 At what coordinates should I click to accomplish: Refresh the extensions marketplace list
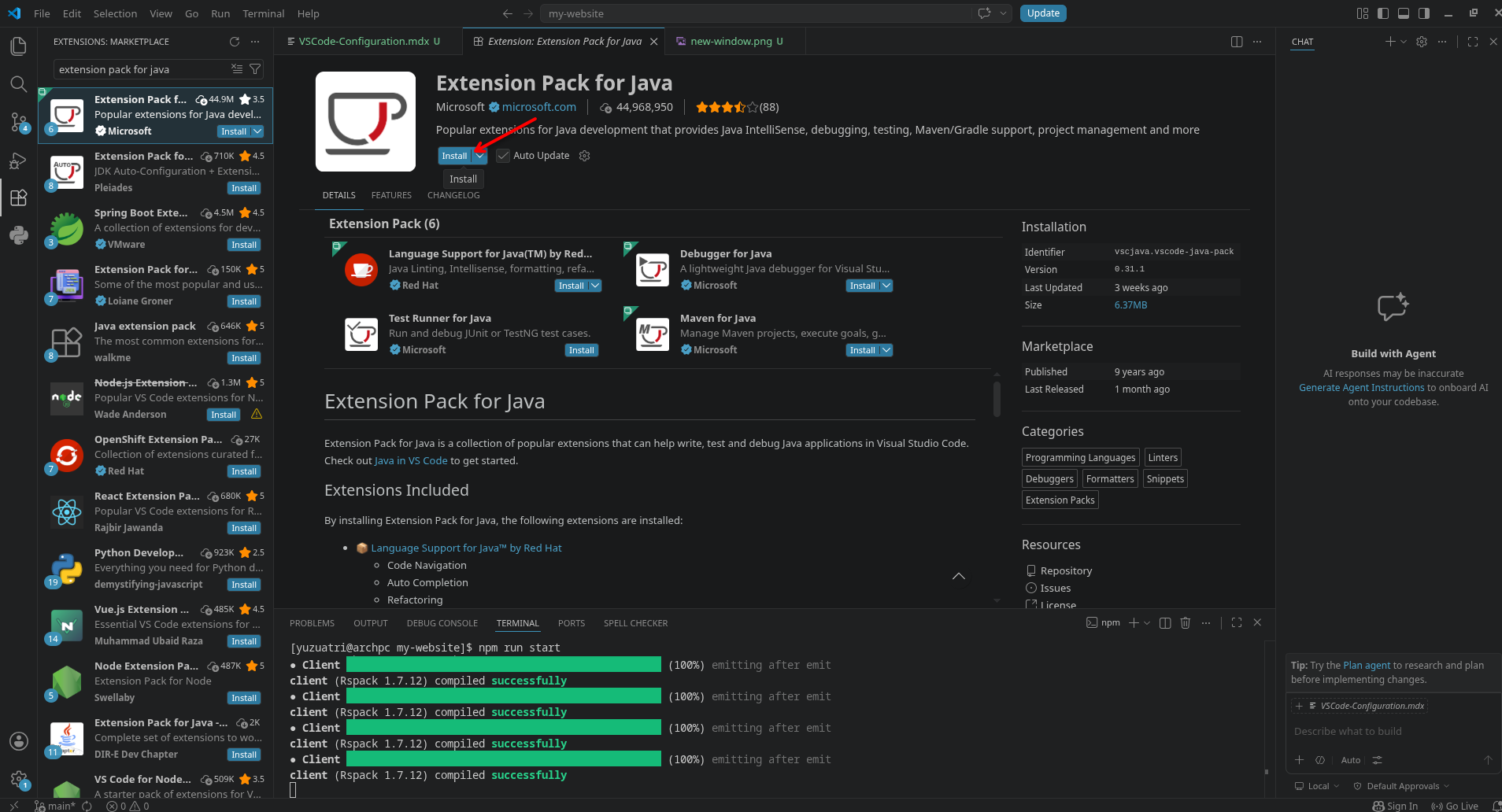(x=234, y=42)
